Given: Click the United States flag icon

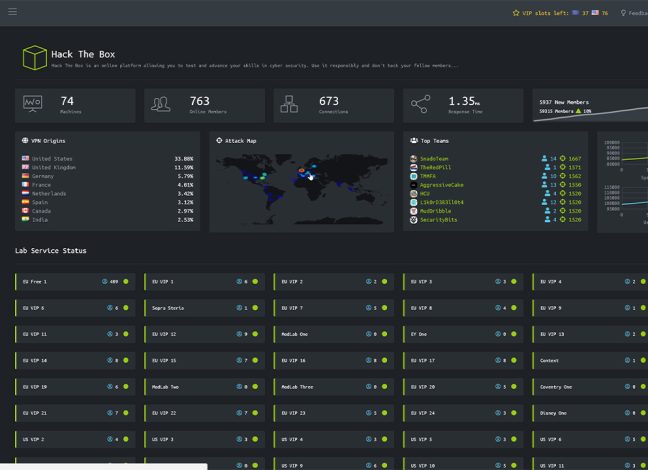Looking at the screenshot, I should [26, 158].
